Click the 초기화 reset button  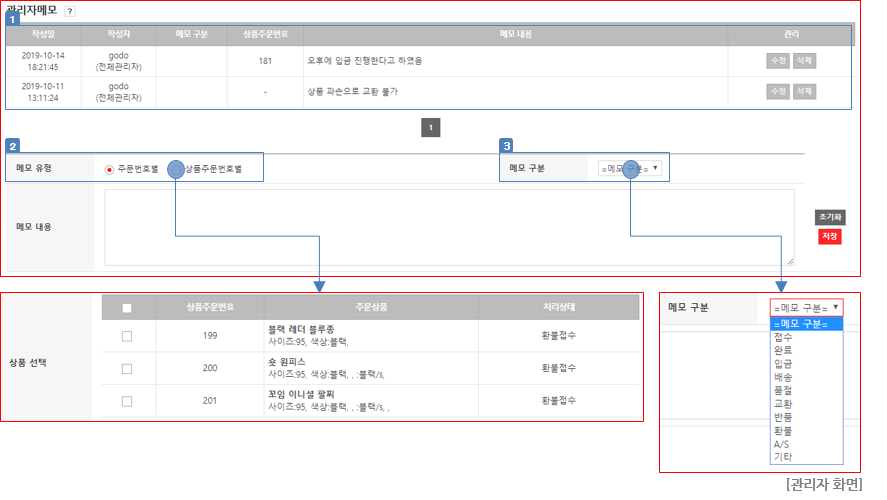point(830,217)
